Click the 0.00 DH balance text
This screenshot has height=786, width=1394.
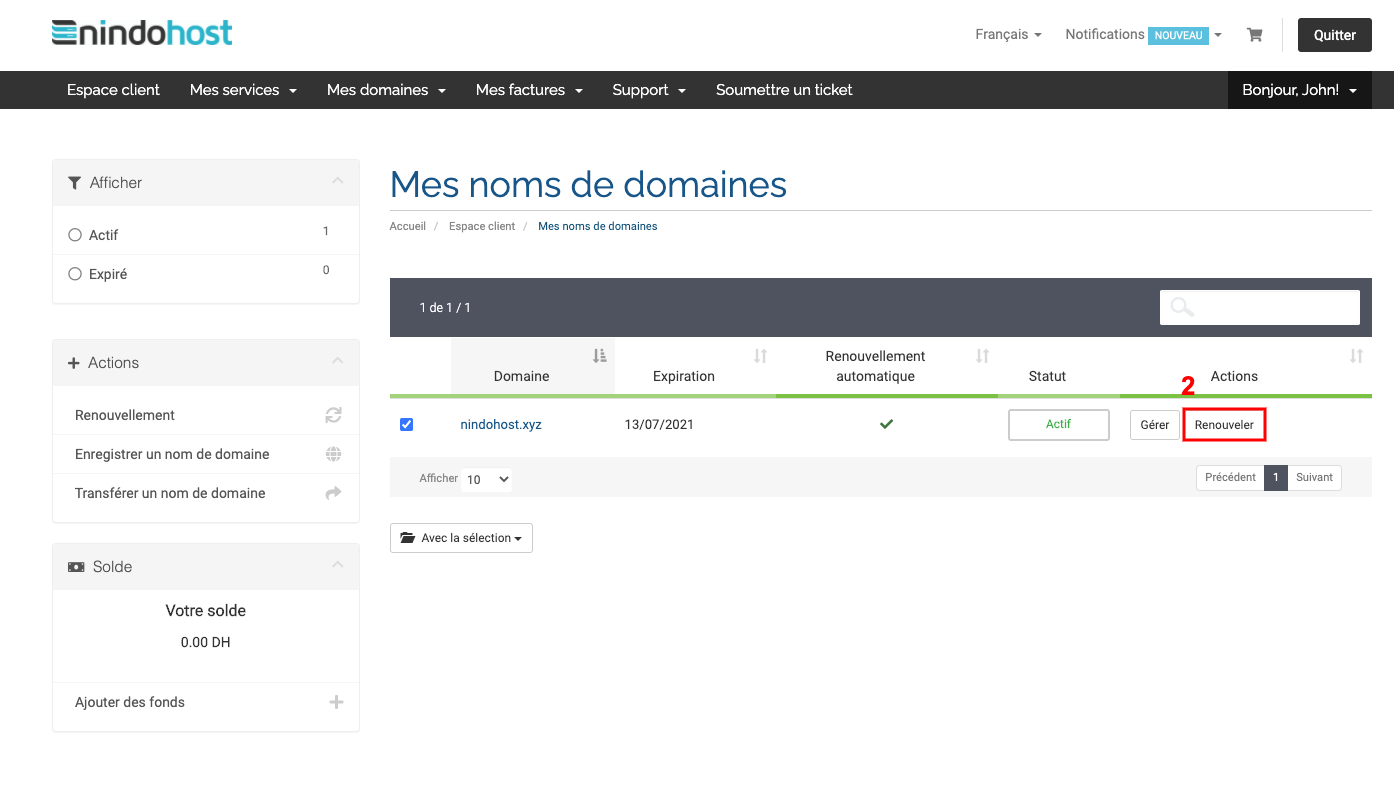[206, 642]
